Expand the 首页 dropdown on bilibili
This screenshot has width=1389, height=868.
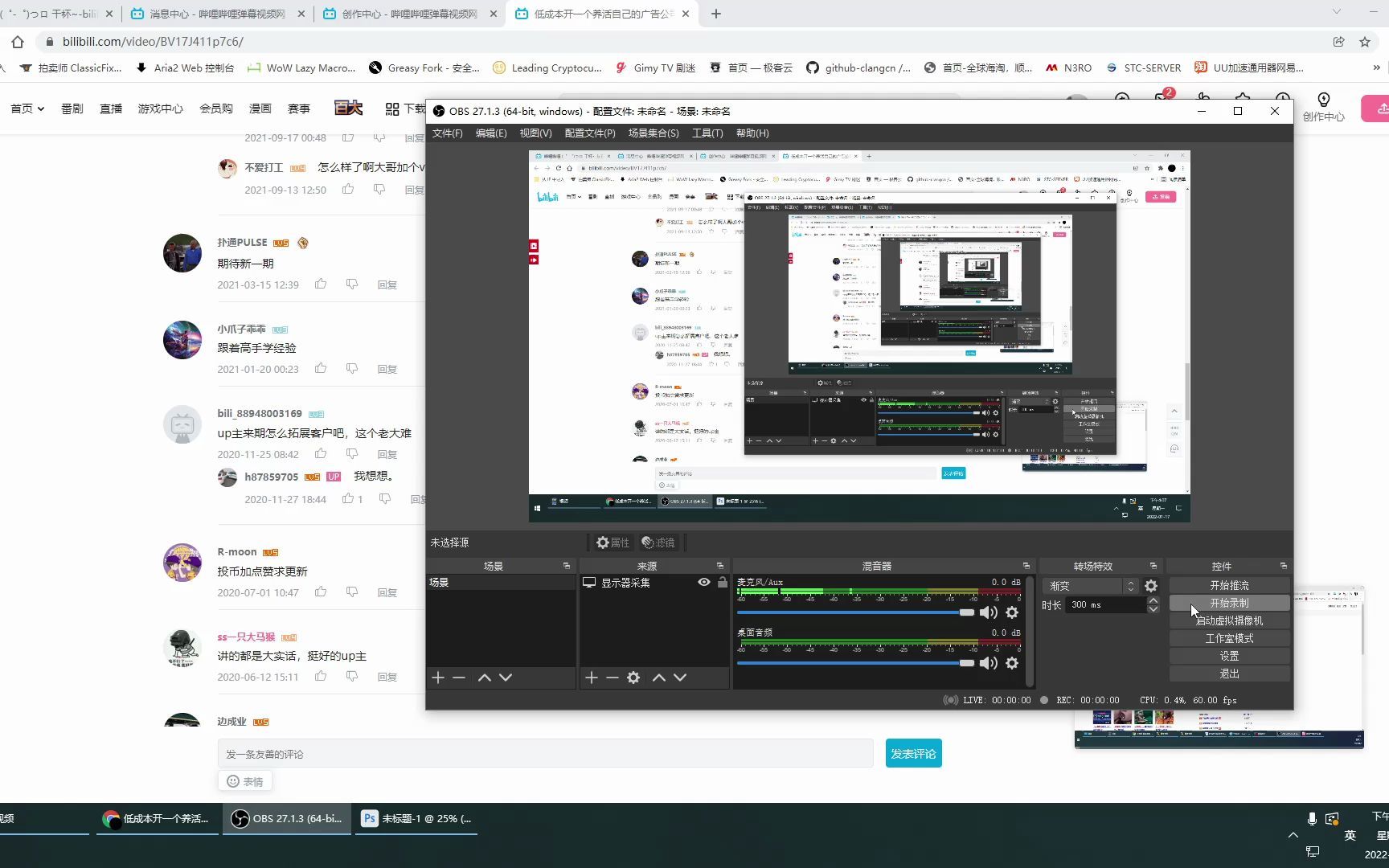click(27, 108)
